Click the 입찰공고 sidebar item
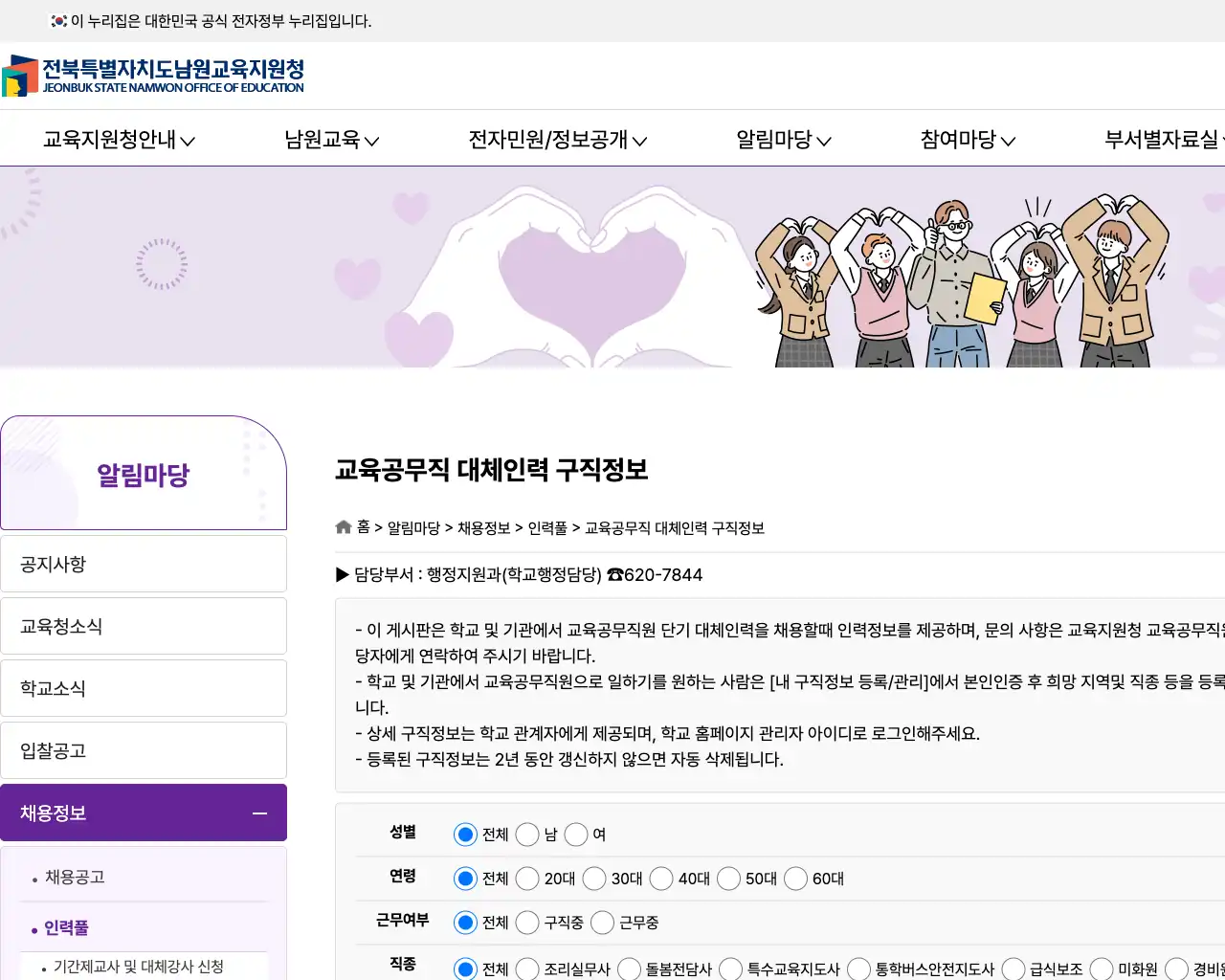The height and width of the screenshot is (980, 1225). click(144, 750)
